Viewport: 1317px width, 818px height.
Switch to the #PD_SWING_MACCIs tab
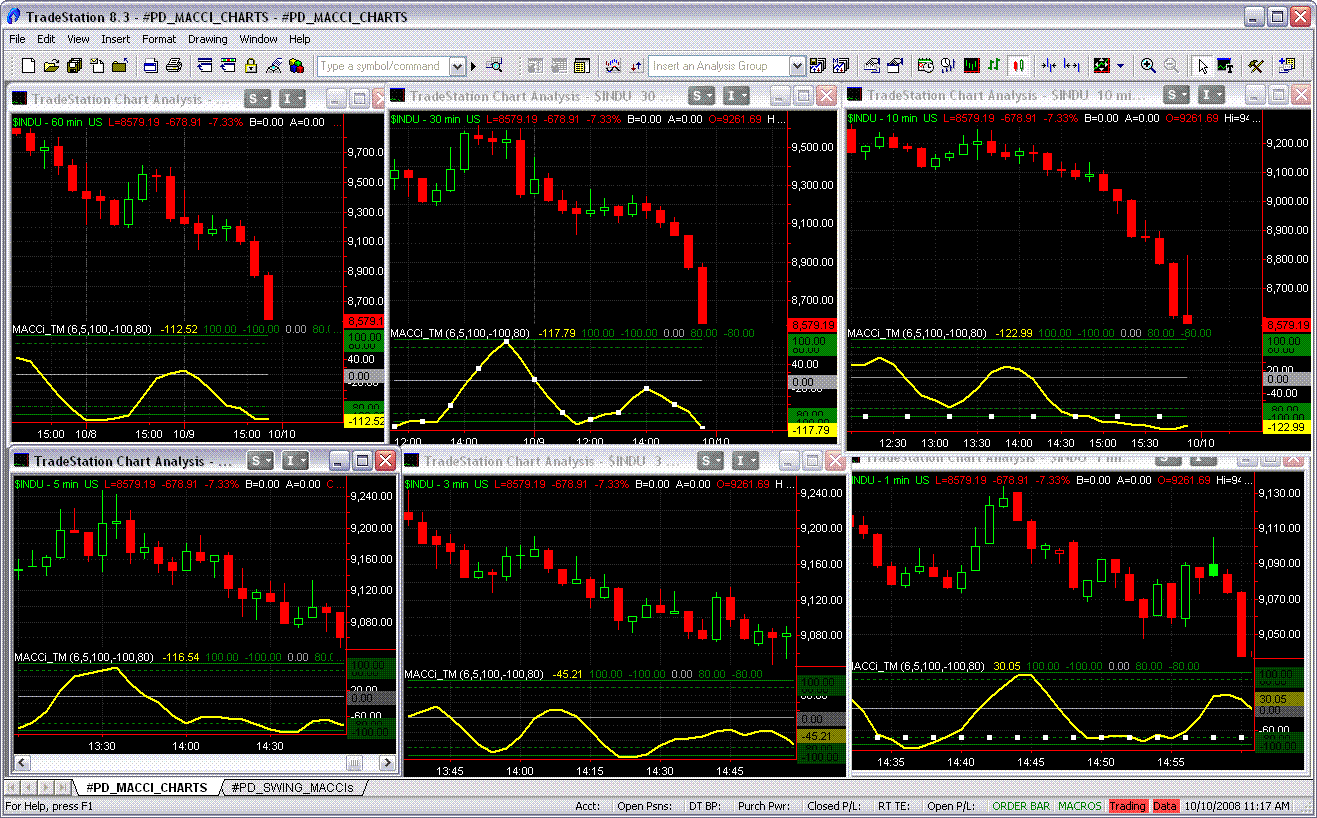tap(292, 787)
